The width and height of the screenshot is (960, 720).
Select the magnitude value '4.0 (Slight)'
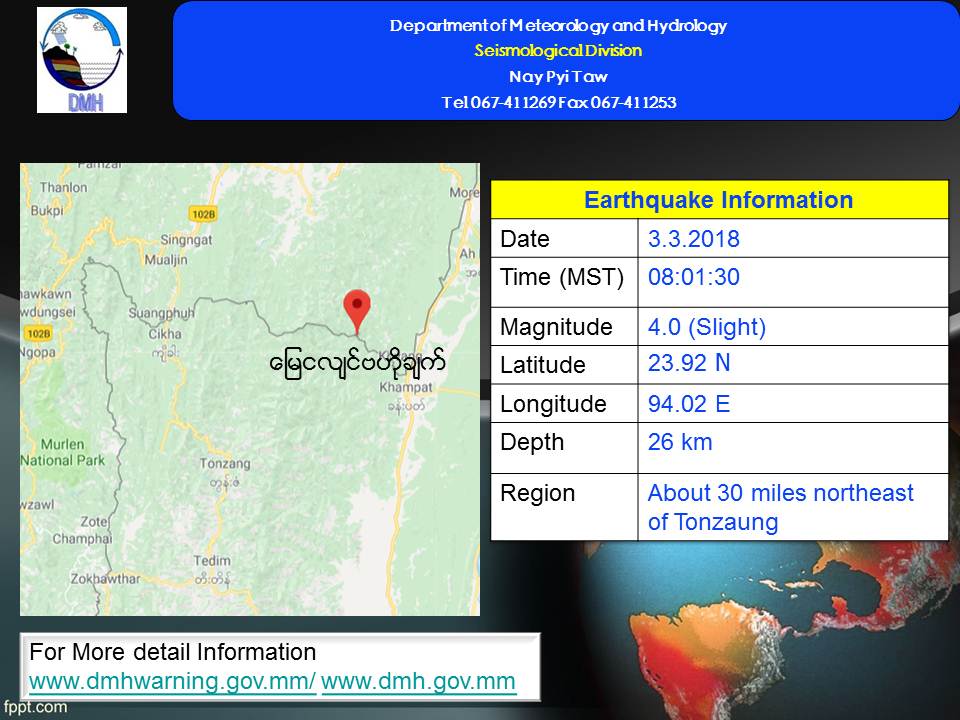click(707, 327)
